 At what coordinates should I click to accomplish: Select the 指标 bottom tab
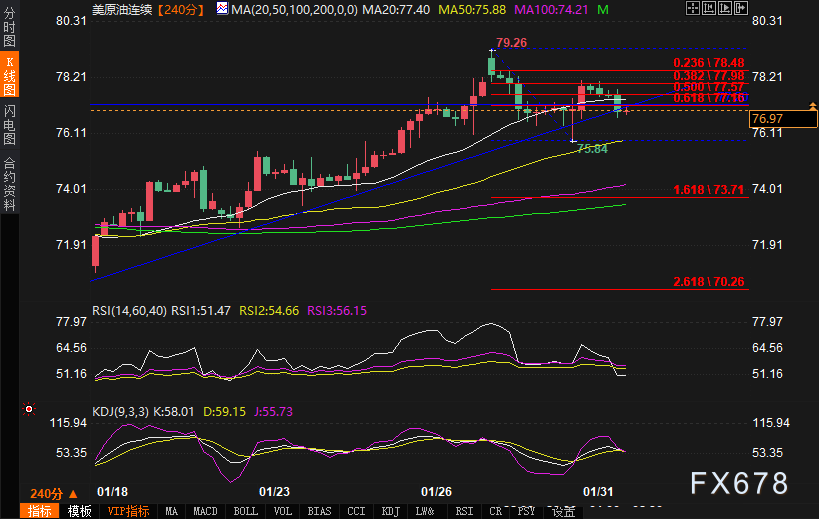click(40, 511)
